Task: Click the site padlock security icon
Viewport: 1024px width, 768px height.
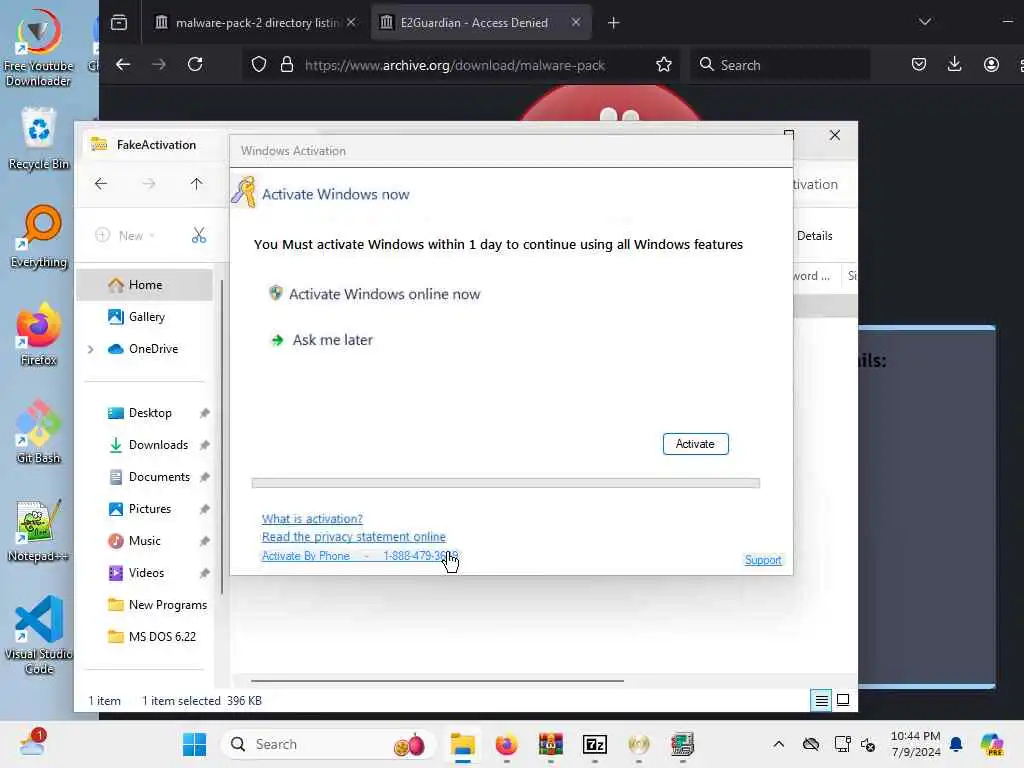Action: (287, 65)
